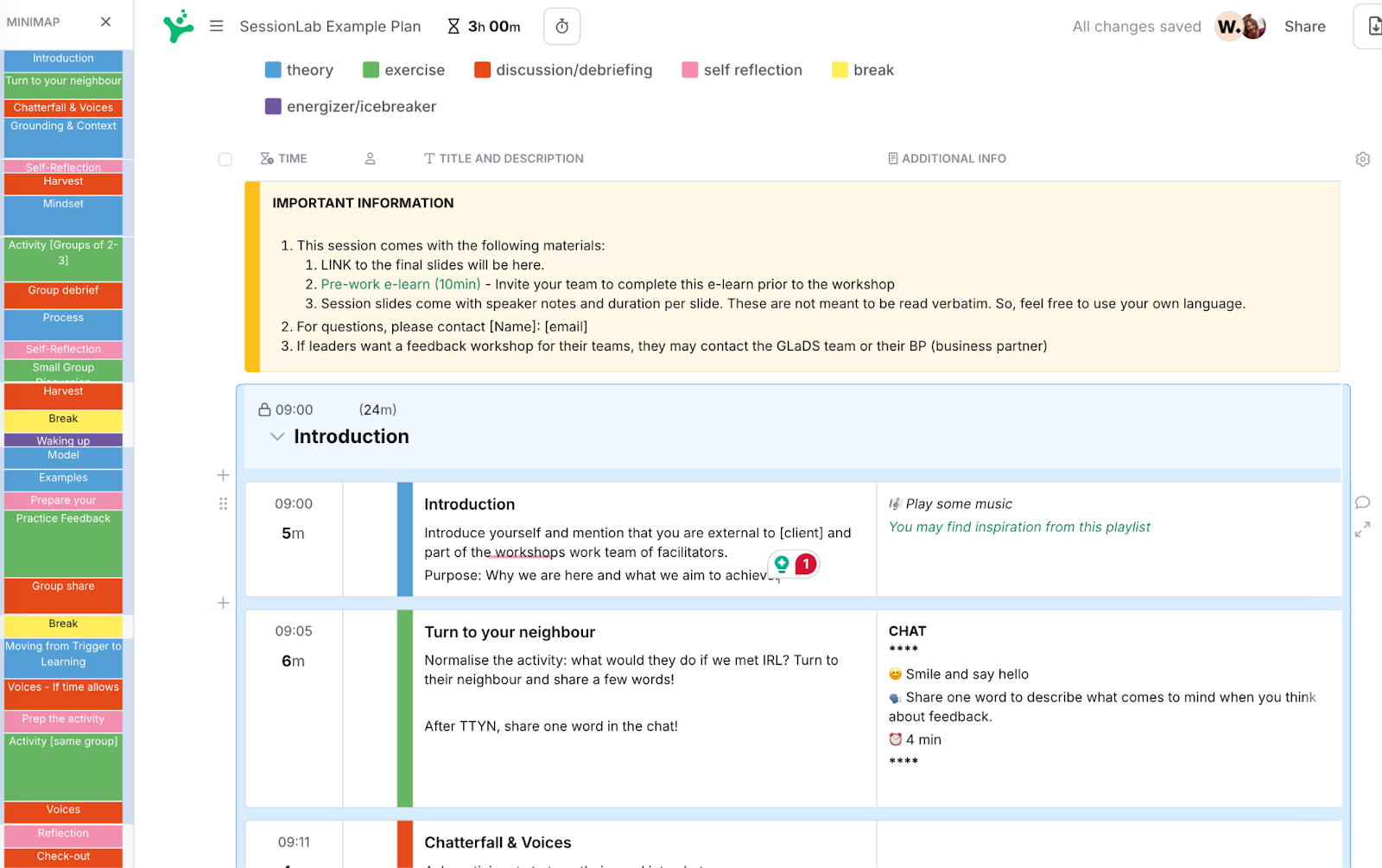Click the SessionLab logo
Image resolution: width=1382 pixels, height=868 pixels.
pos(178,26)
